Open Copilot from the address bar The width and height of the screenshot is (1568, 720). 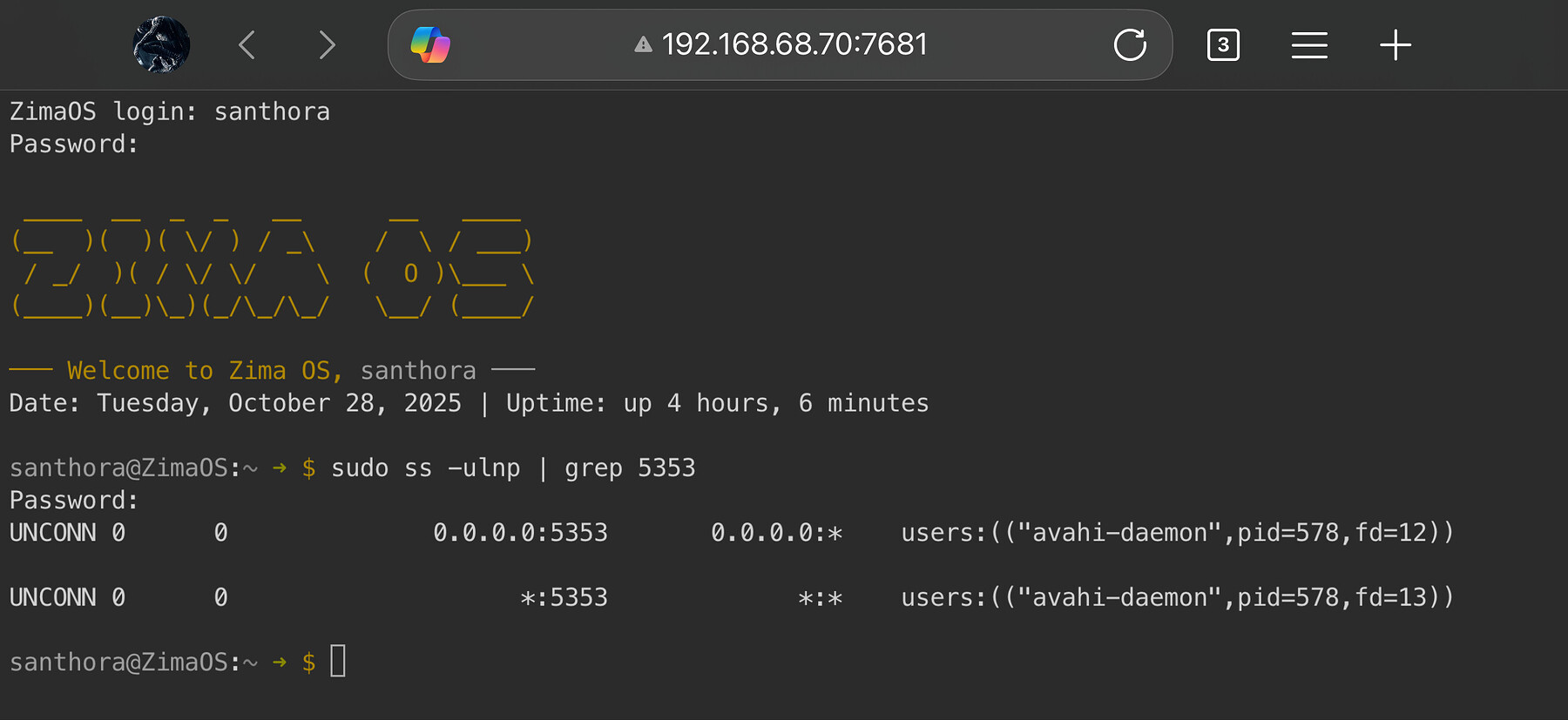click(430, 44)
